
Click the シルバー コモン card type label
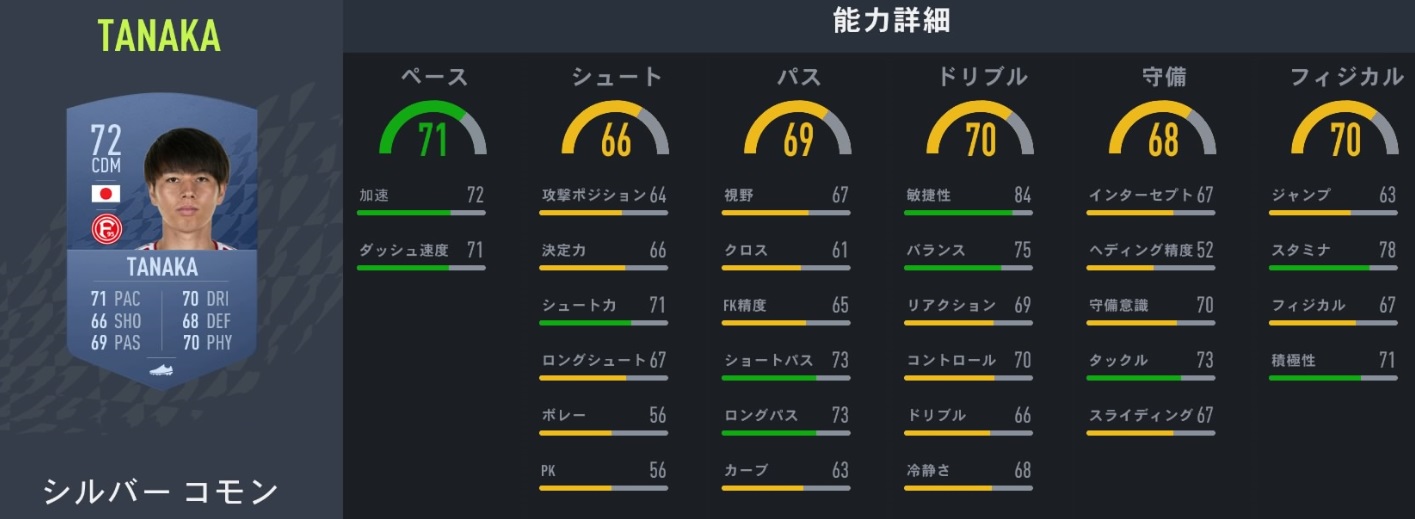(x=160, y=491)
